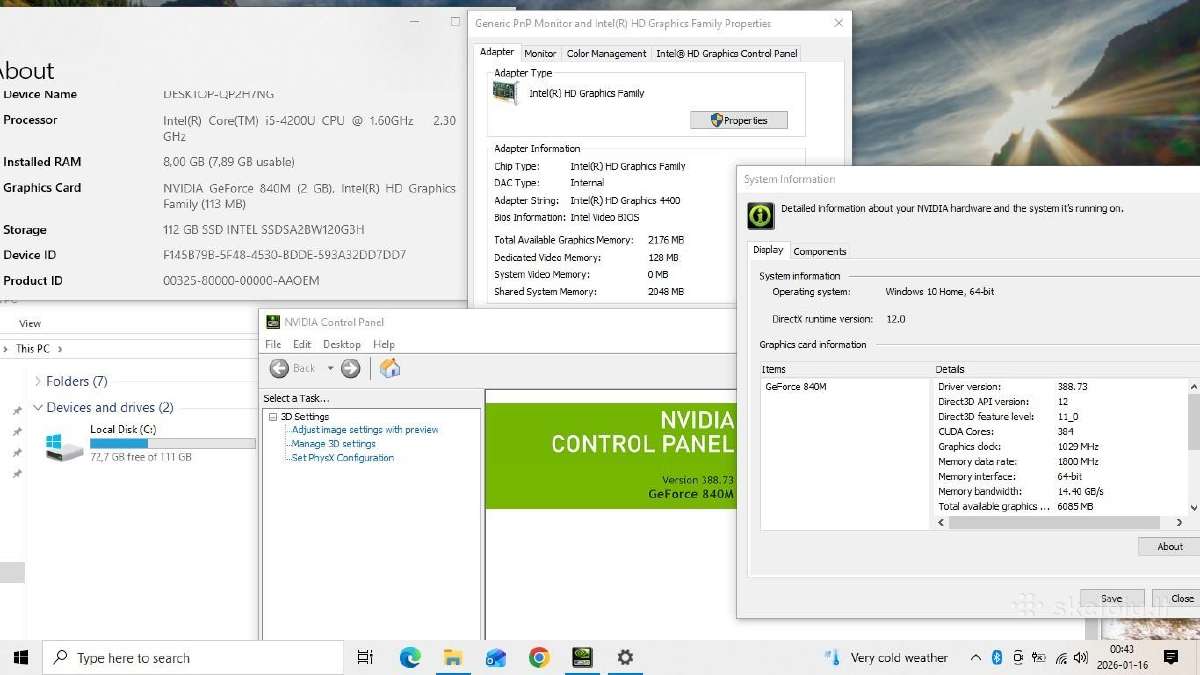Click the Bluetooth tray icon

(997, 657)
